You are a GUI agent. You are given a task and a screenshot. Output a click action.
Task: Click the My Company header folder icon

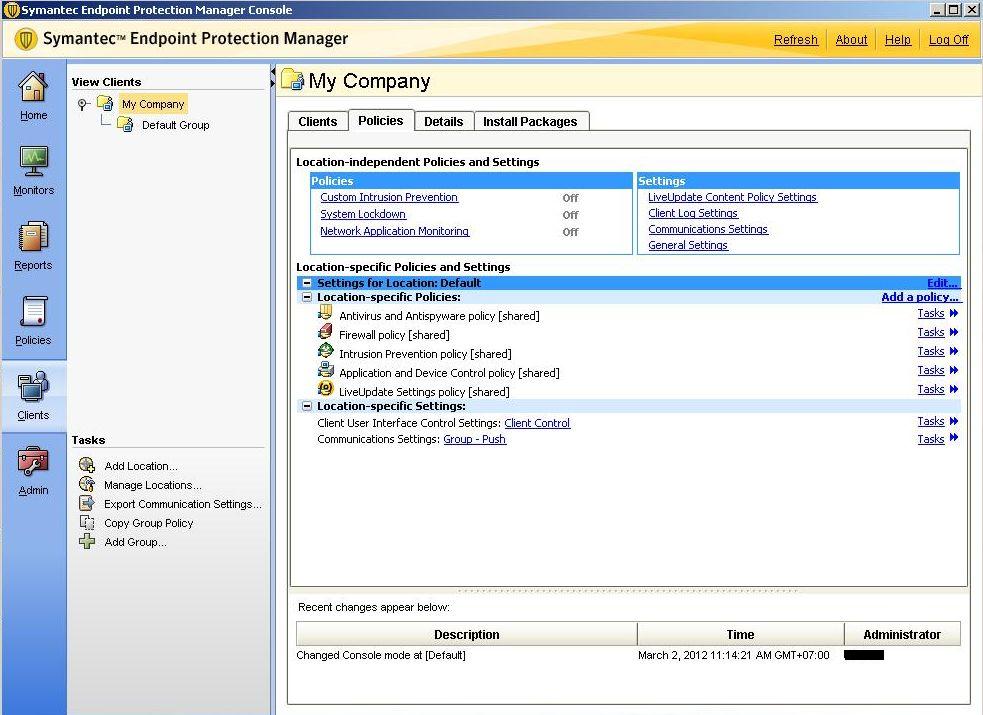(292, 80)
